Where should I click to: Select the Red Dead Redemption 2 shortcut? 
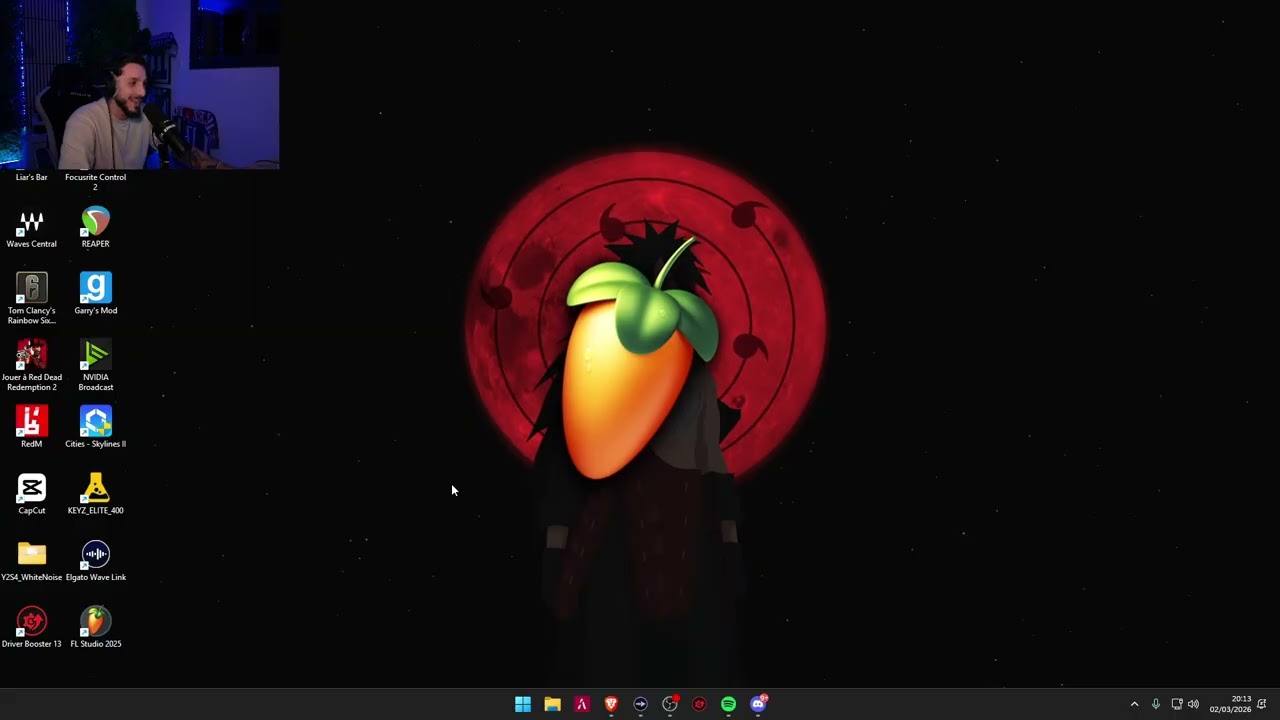(x=31, y=366)
